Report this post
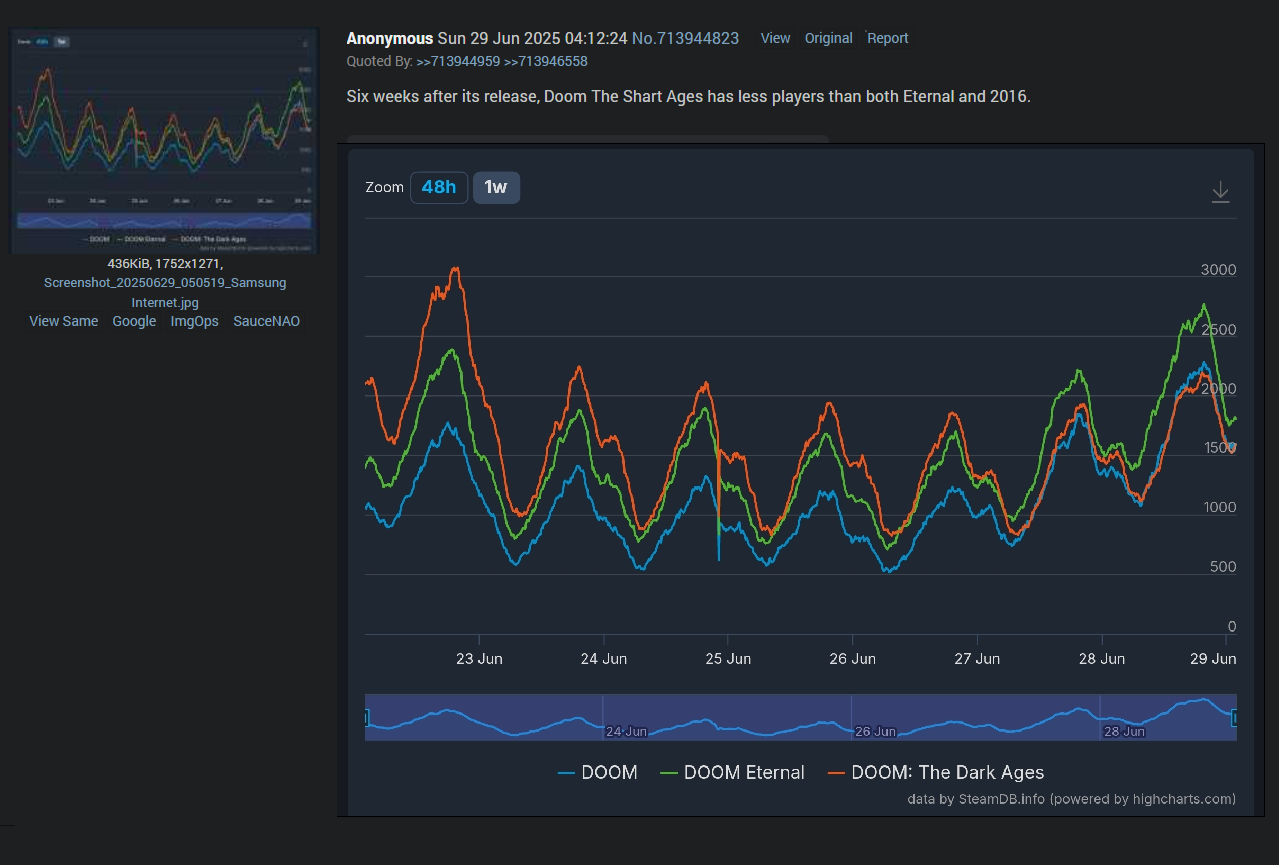This screenshot has width=1279, height=865. pos(888,38)
